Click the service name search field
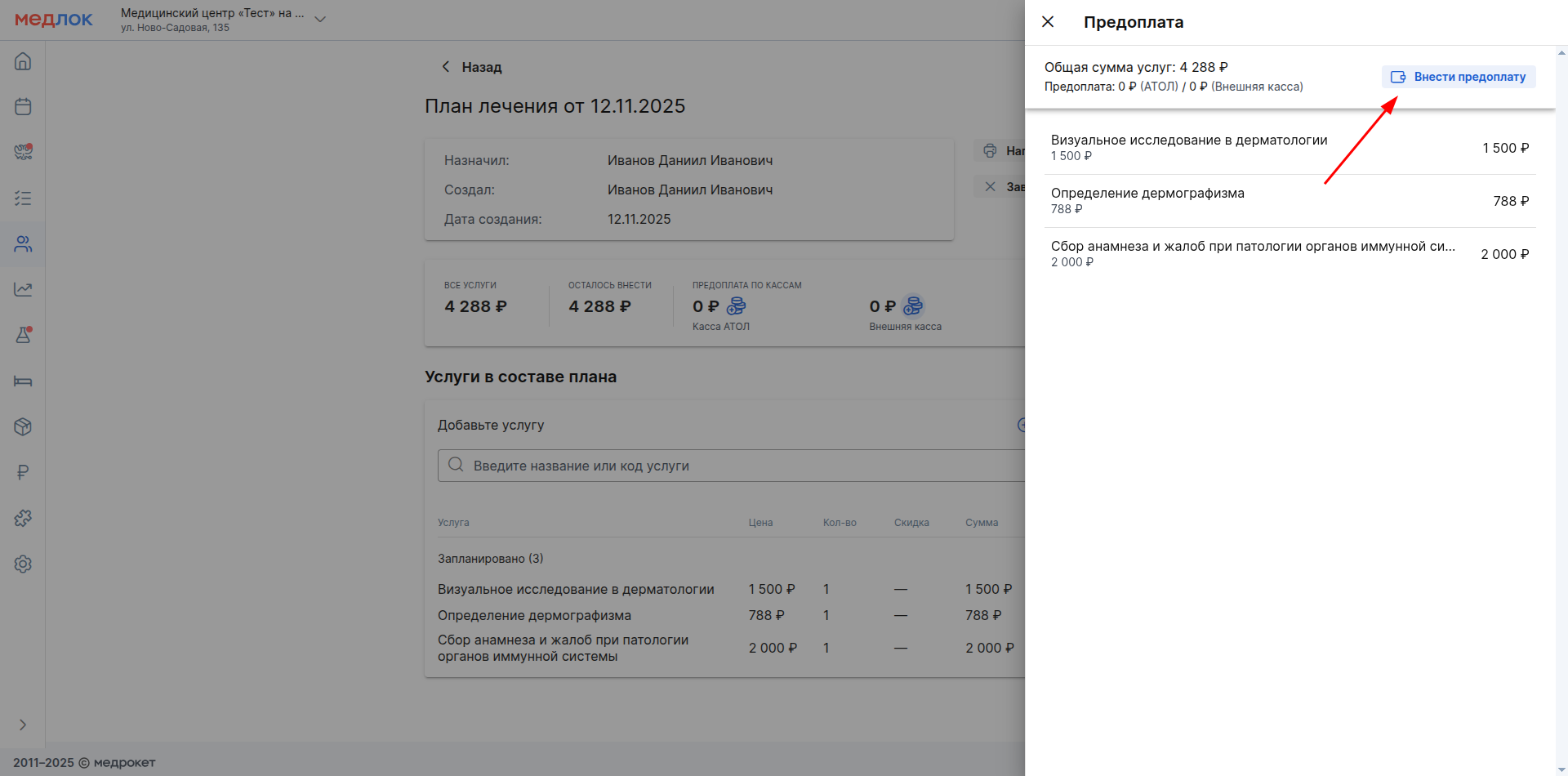This screenshot has width=1568, height=776. point(735,466)
